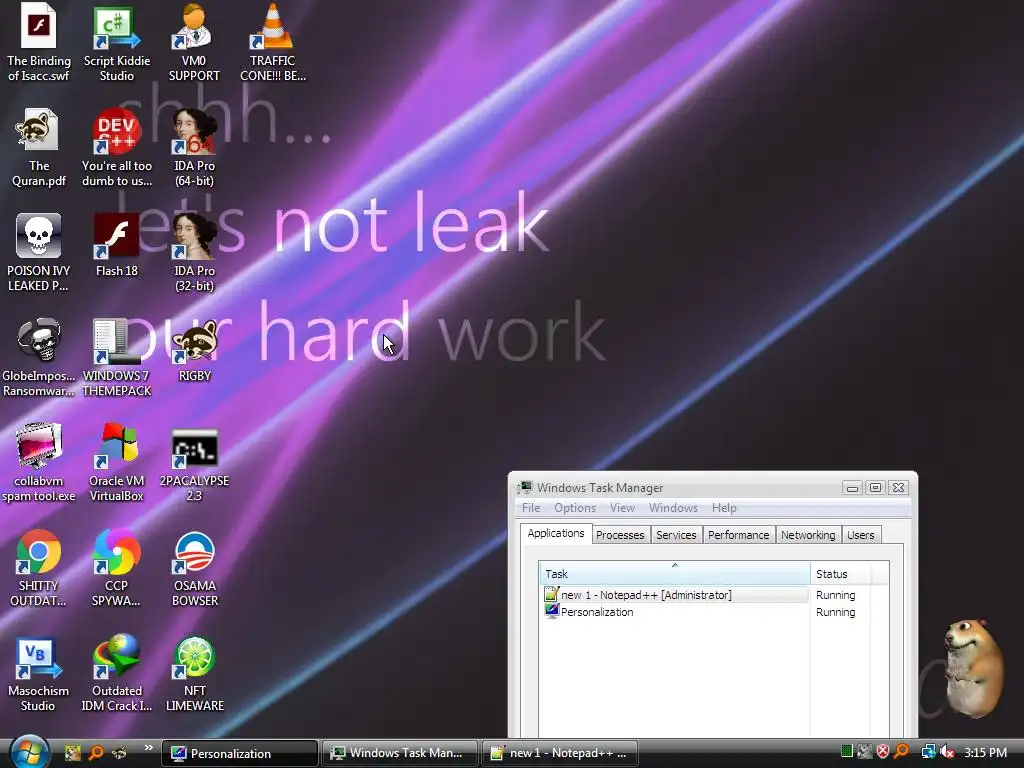This screenshot has width=1024, height=768.
Task: Select the Personalization task row
Action: point(675,612)
